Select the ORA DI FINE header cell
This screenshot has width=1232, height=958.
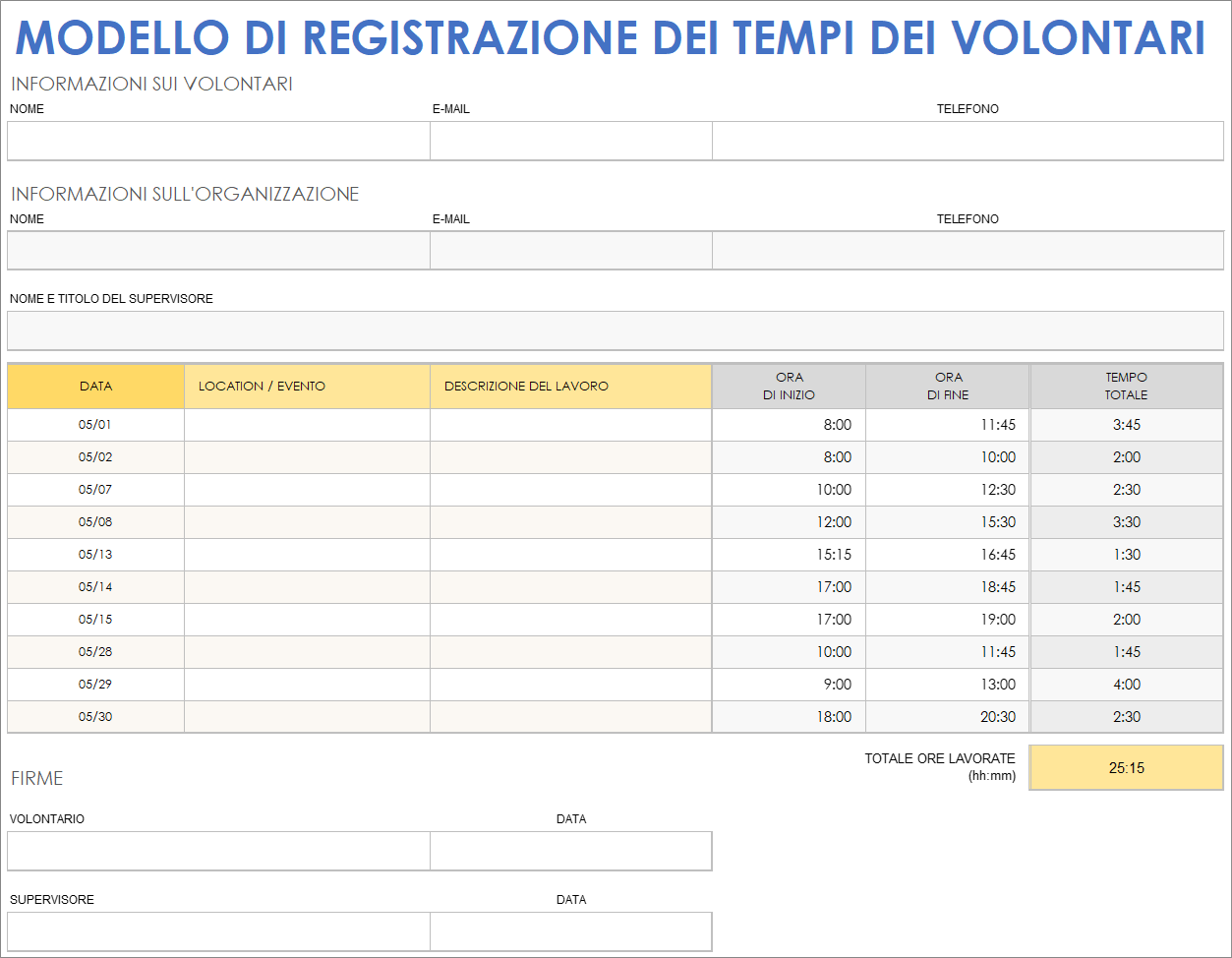(946, 386)
